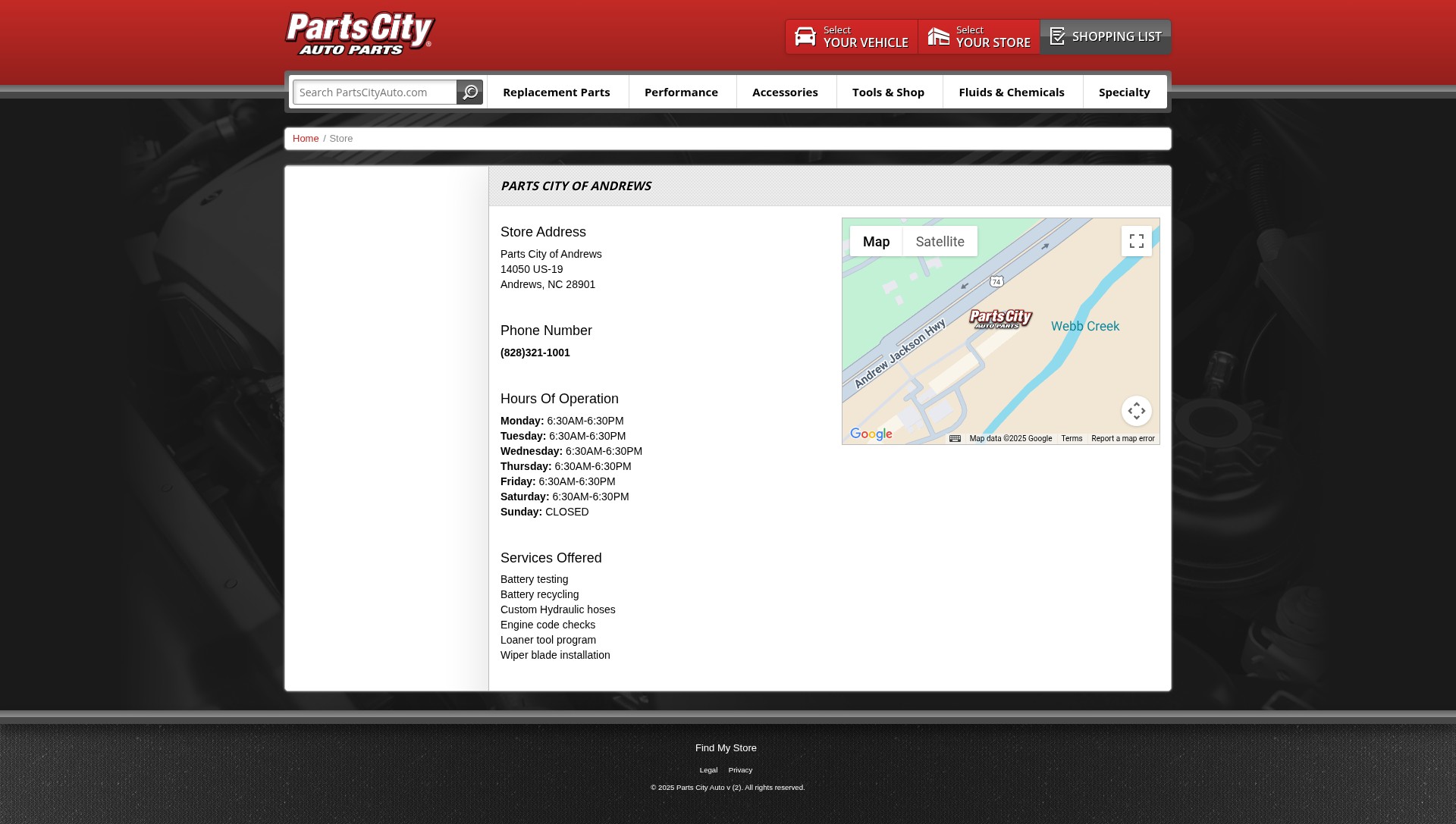Click Loaner tool program service

pos(548,640)
